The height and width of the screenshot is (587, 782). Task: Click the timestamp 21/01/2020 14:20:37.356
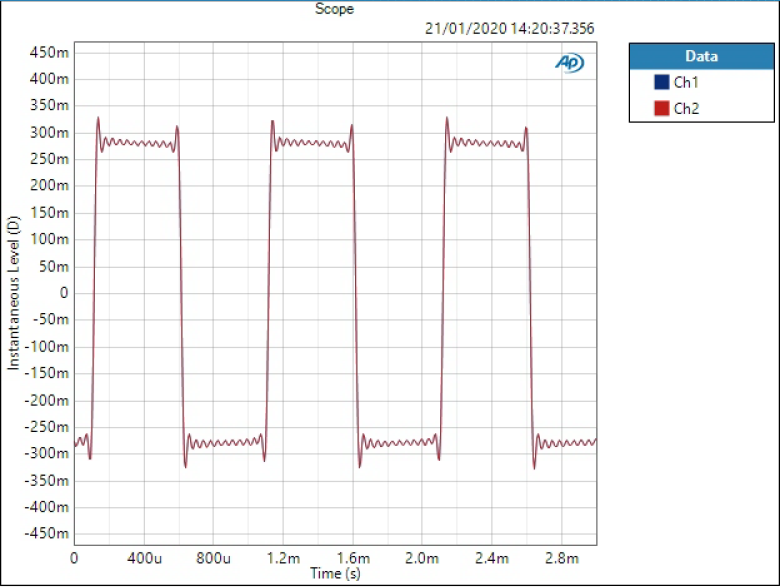(509, 28)
